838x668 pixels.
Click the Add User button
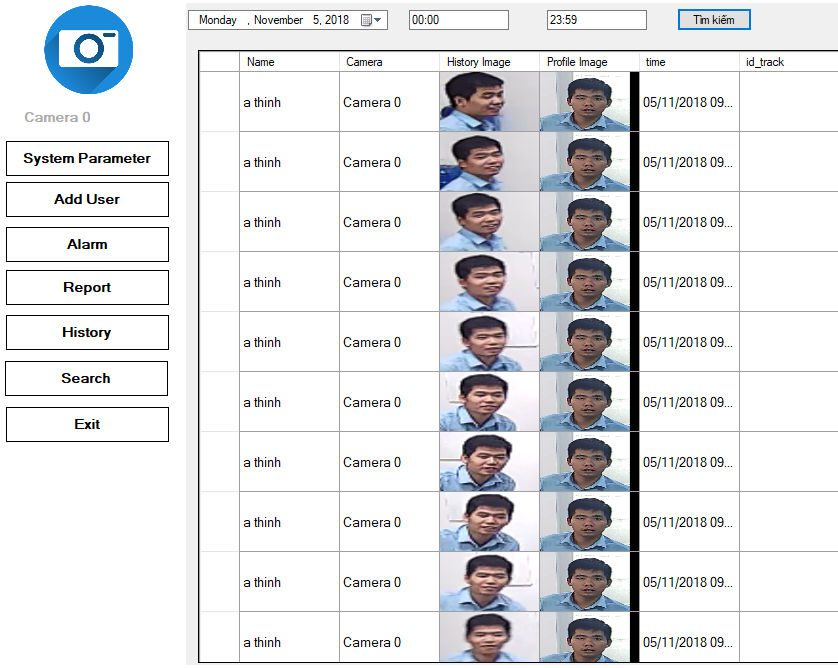87,199
